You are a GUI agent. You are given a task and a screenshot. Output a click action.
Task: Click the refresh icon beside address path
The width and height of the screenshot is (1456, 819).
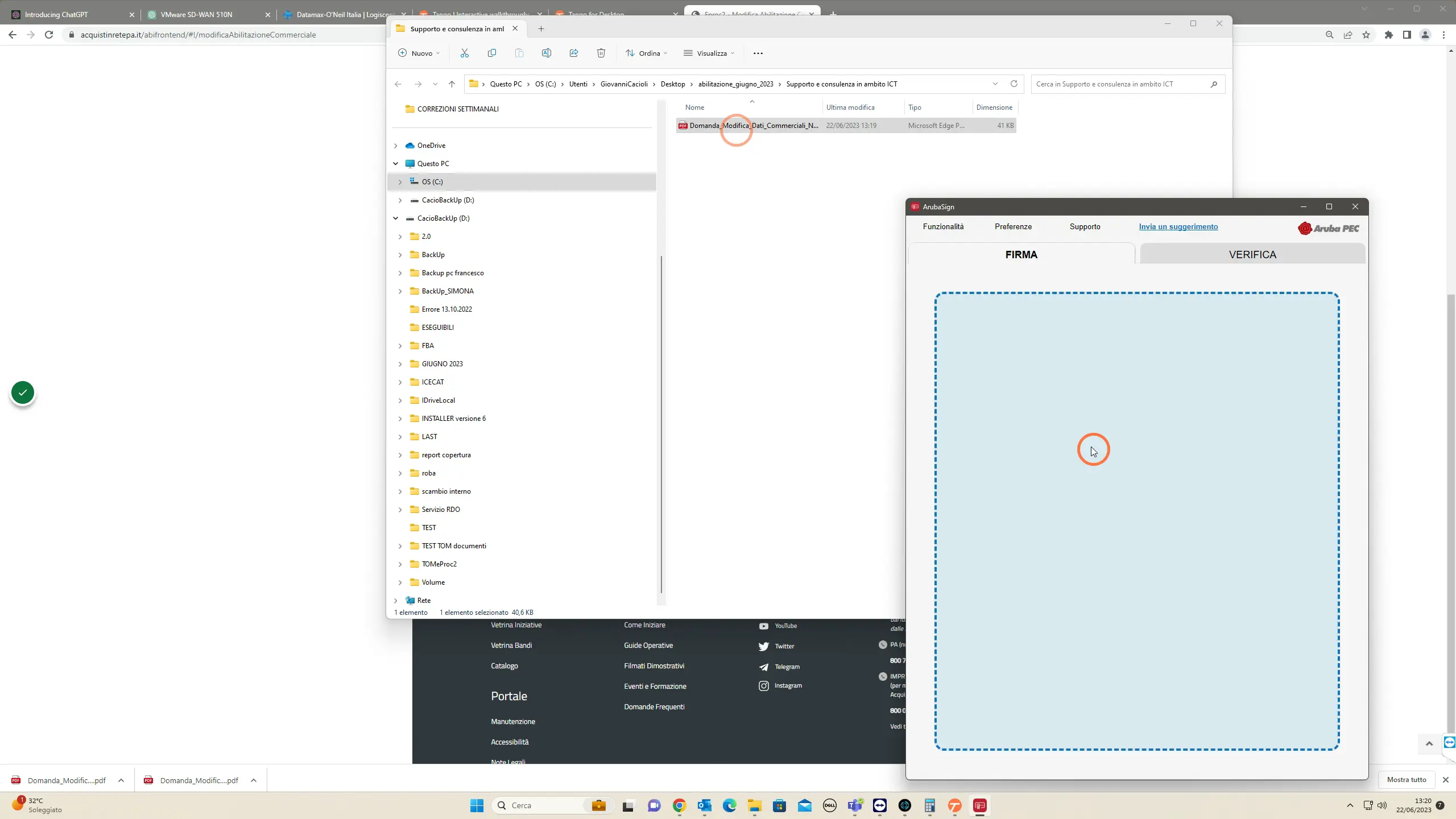[1014, 84]
